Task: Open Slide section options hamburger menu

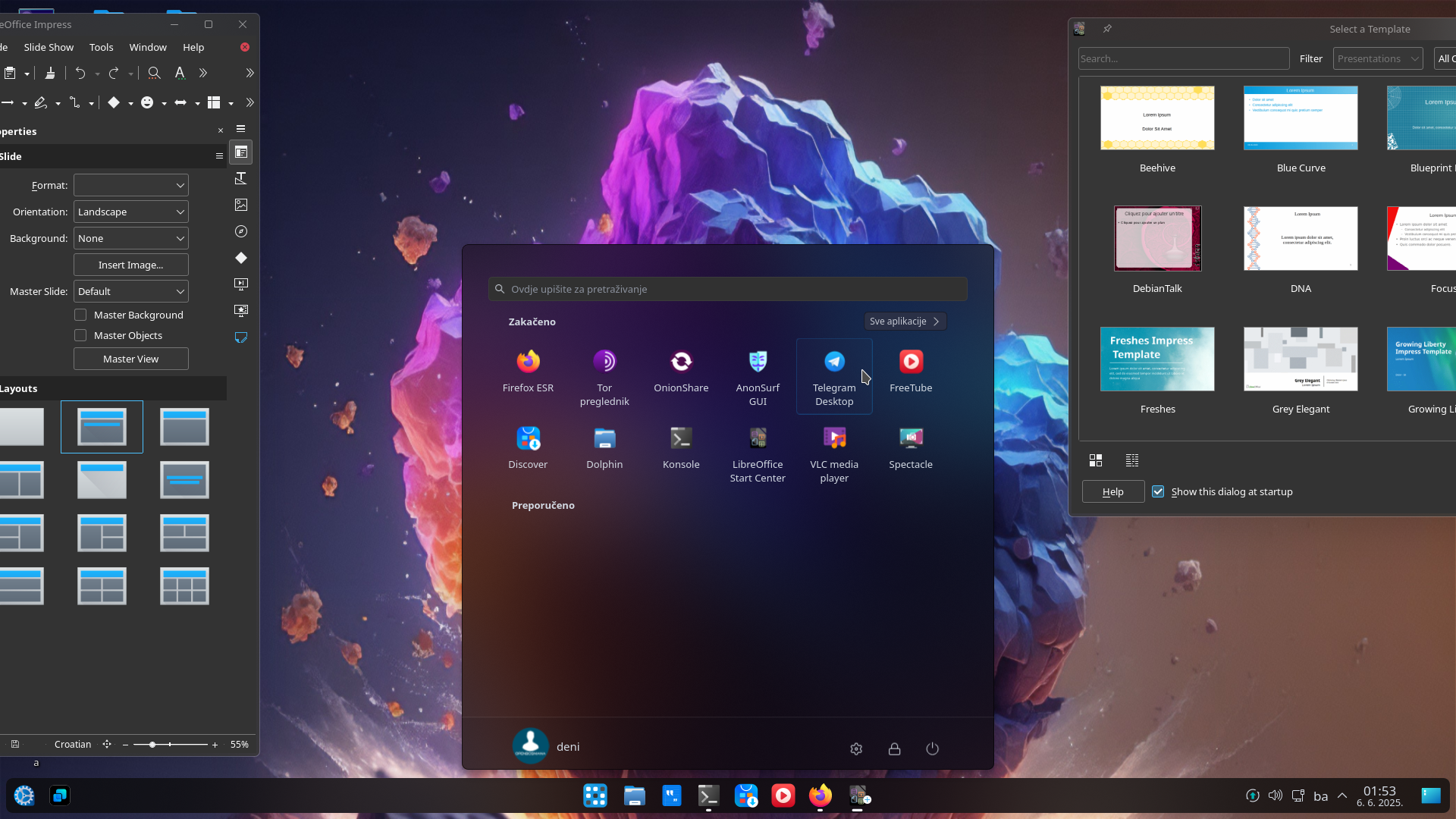Action: (219, 156)
